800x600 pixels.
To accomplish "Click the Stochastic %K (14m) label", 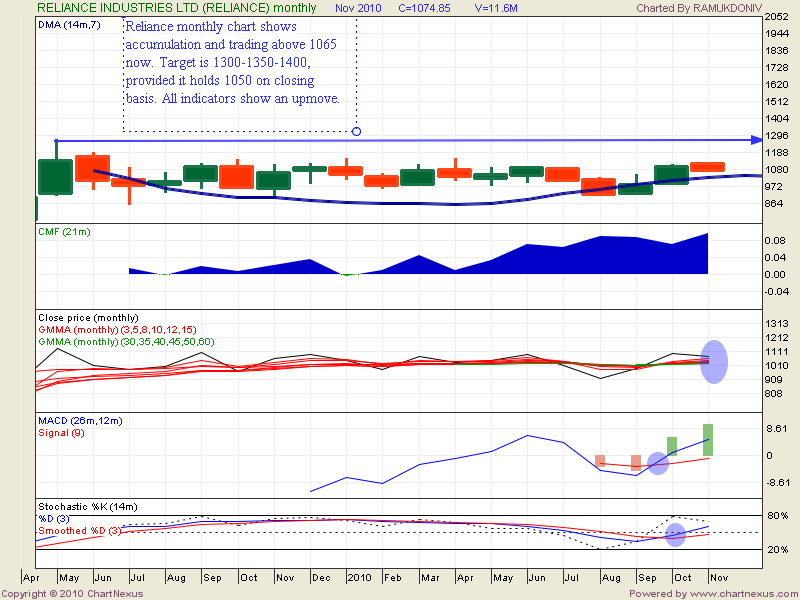I will click(88, 507).
